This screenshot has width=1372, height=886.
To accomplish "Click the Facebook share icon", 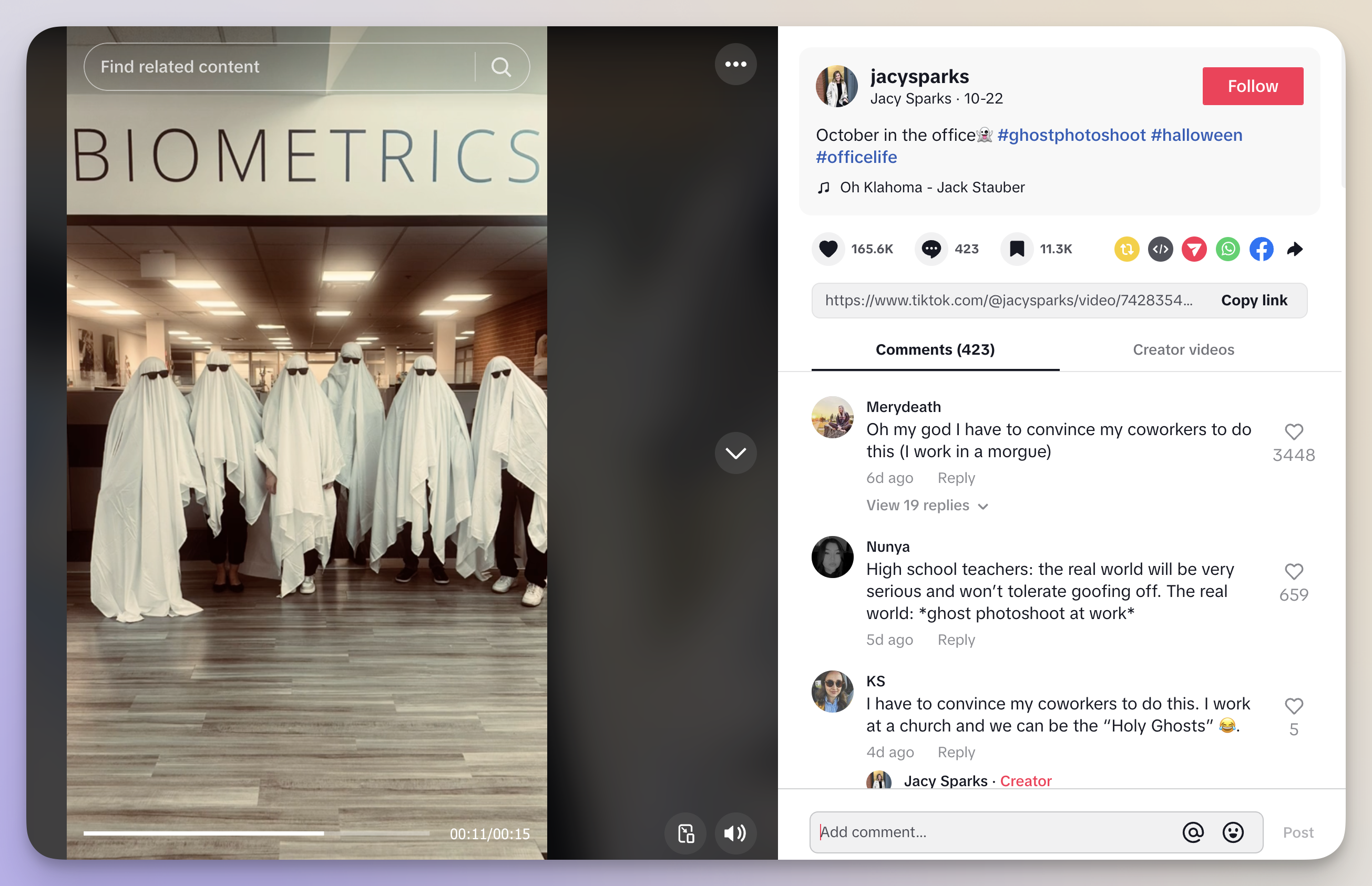I will (x=1262, y=248).
